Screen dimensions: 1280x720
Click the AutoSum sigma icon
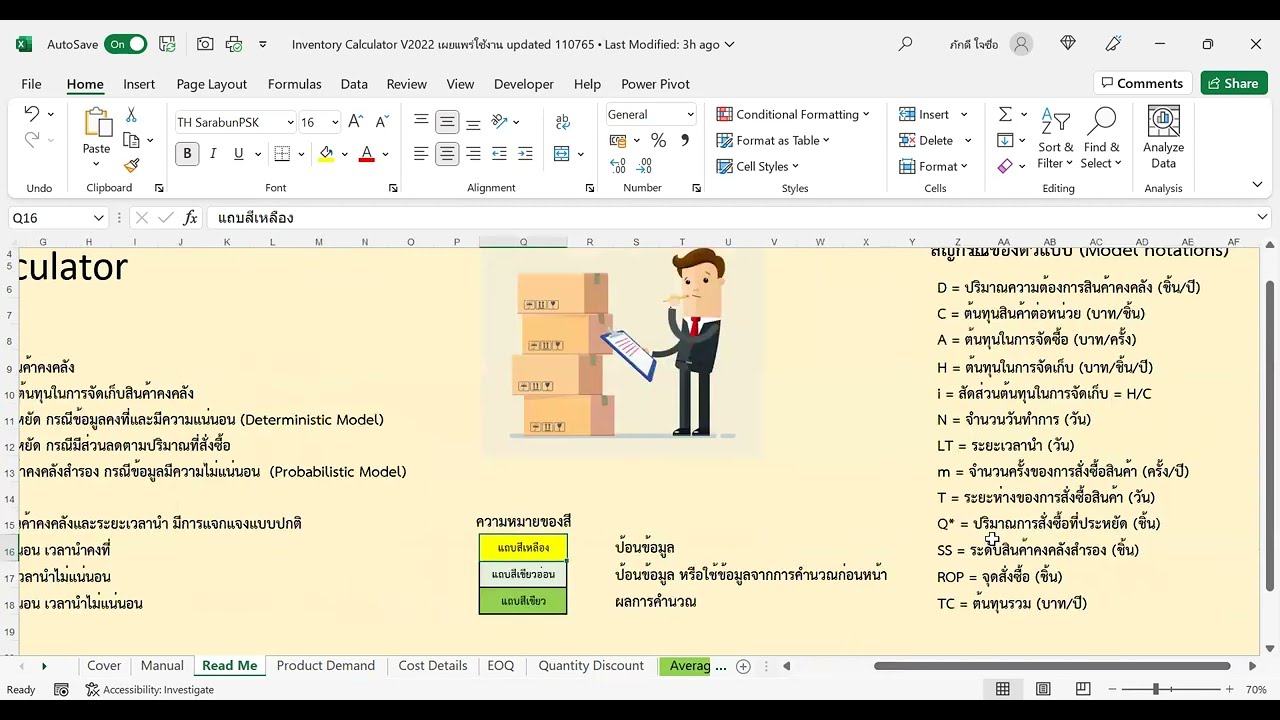(1005, 114)
